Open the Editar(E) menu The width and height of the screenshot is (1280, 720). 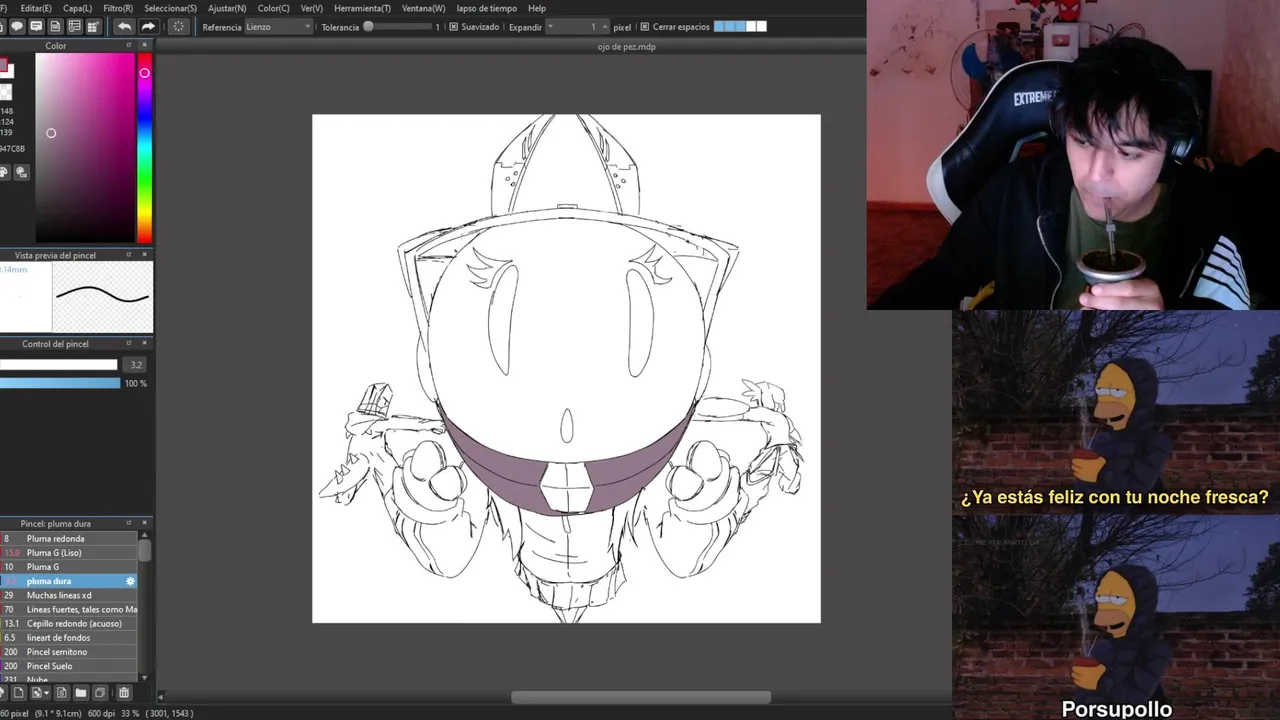pos(36,8)
